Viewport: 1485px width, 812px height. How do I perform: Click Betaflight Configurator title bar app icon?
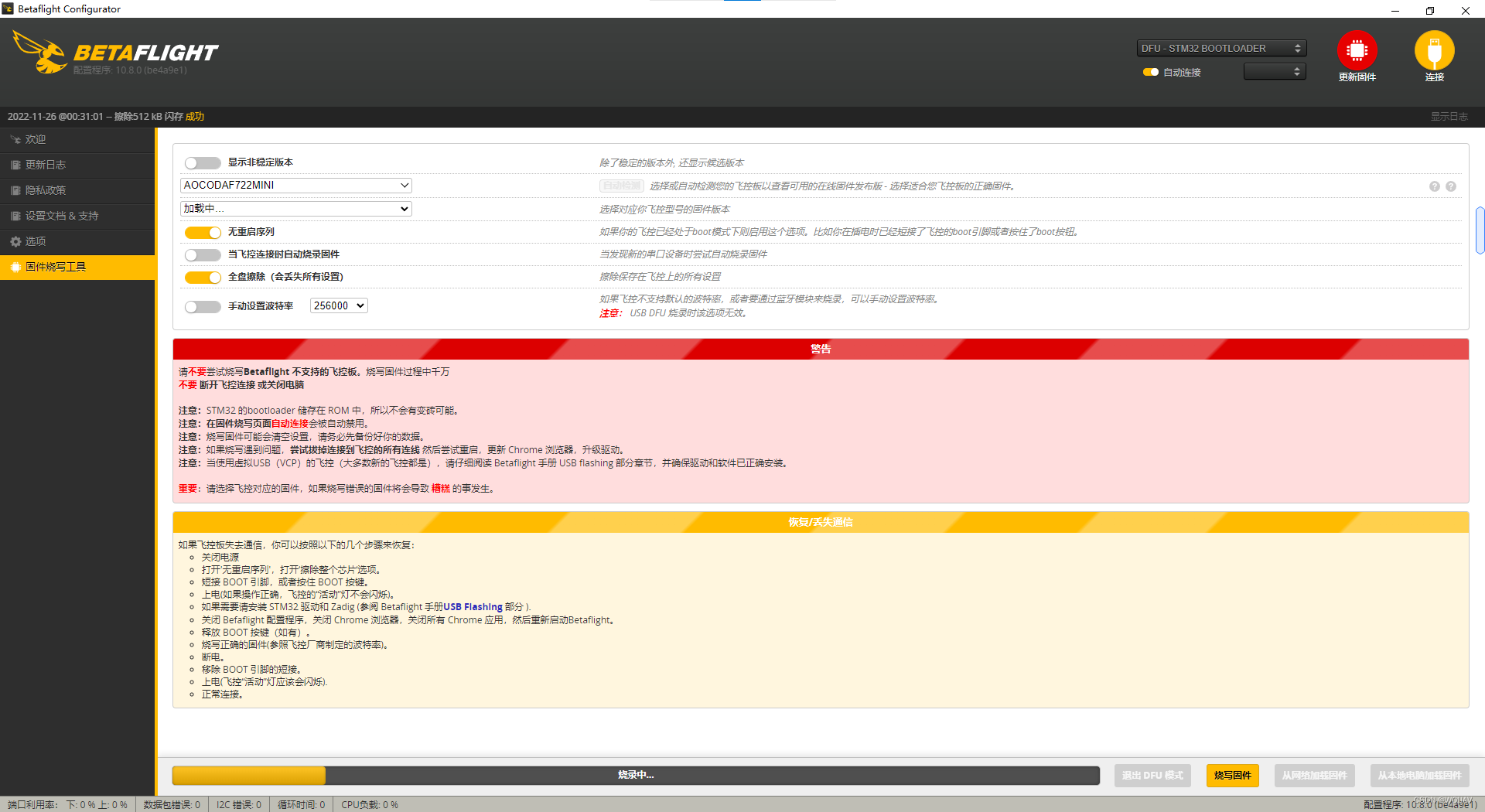point(8,9)
